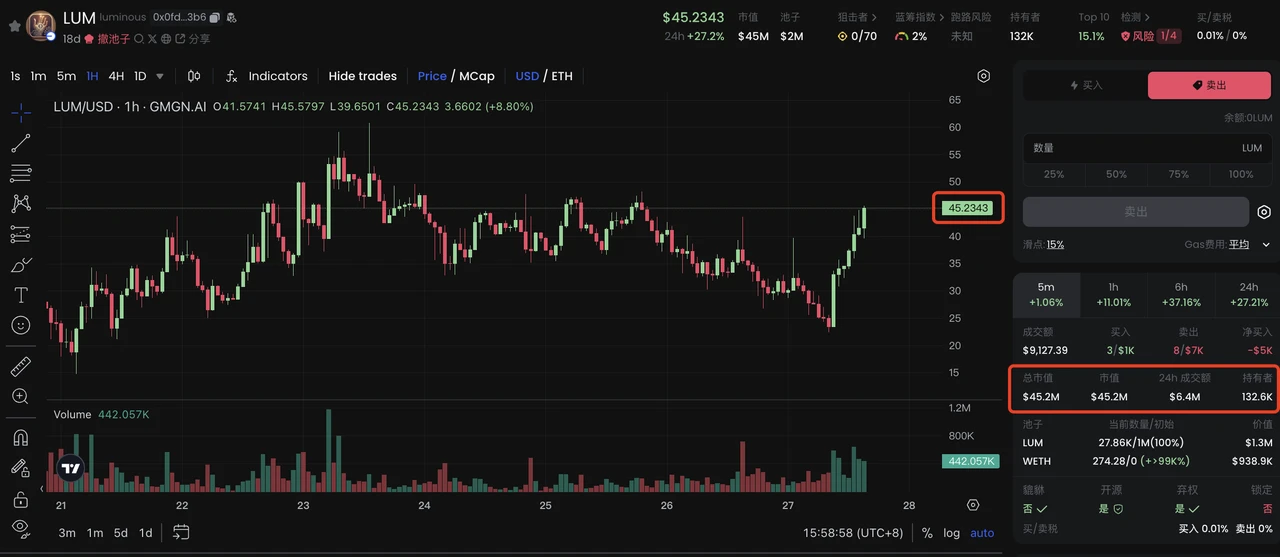
Task: Expand the timeframe interval dropdown
Action: point(160,76)
